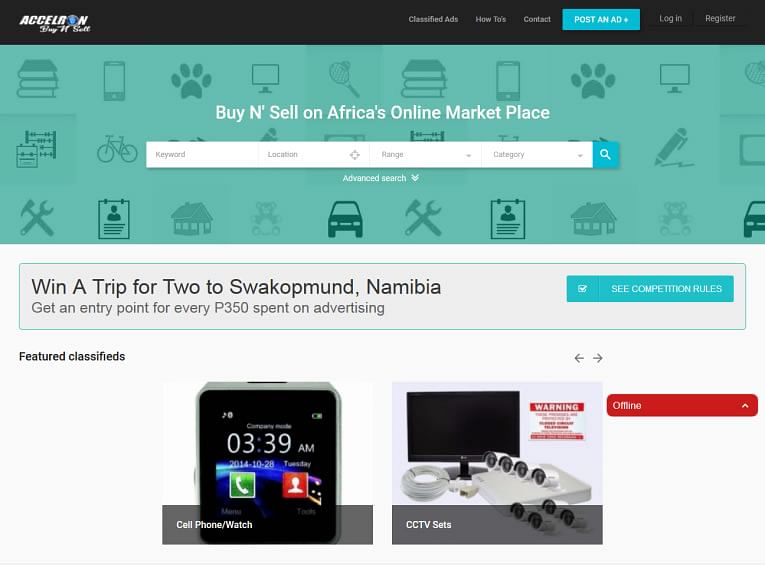Click Advanced search double-chevron icon
765x565 pixels.
(x=415, y=178)
